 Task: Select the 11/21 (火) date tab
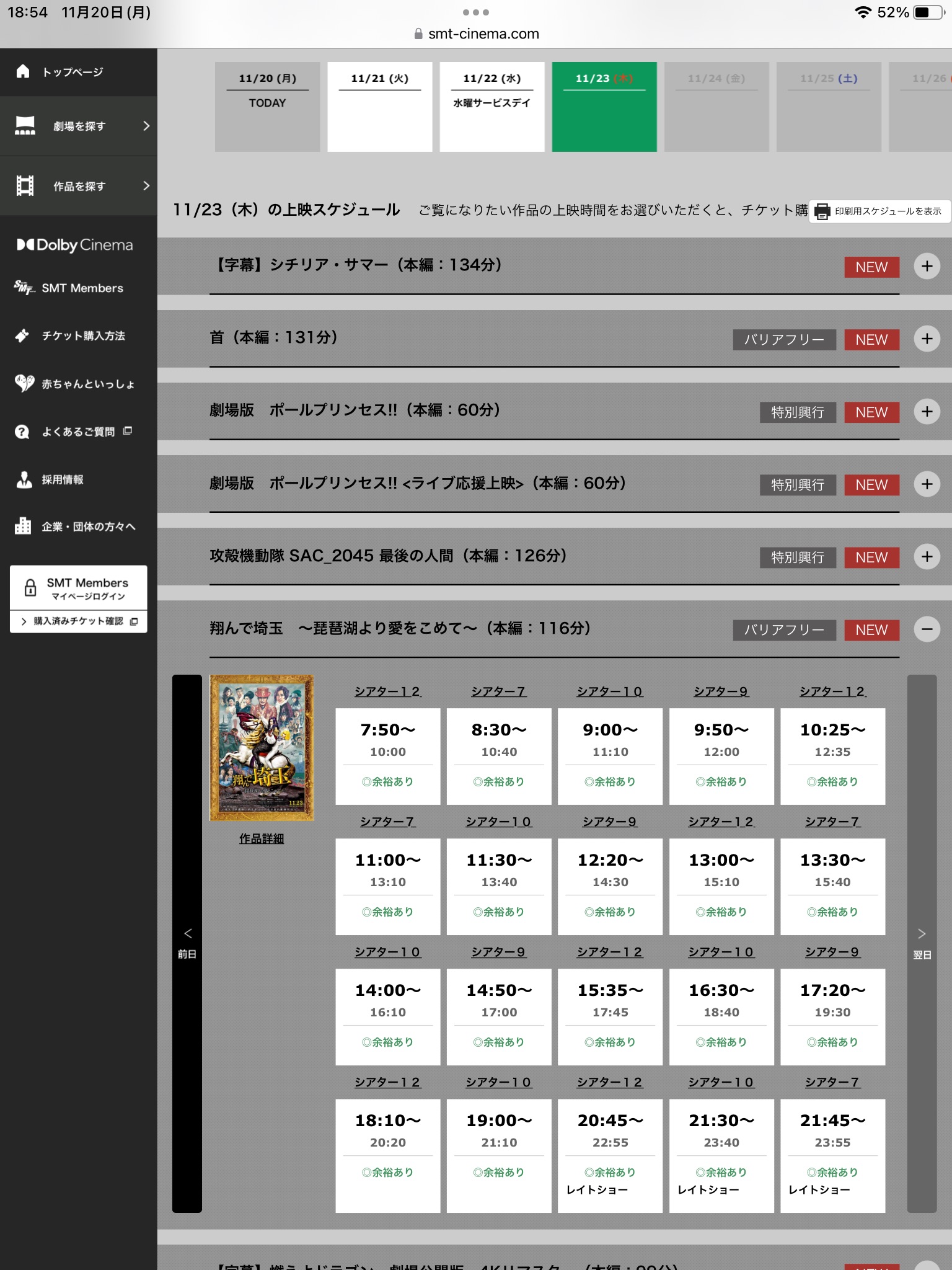click(x=379, y=107)
